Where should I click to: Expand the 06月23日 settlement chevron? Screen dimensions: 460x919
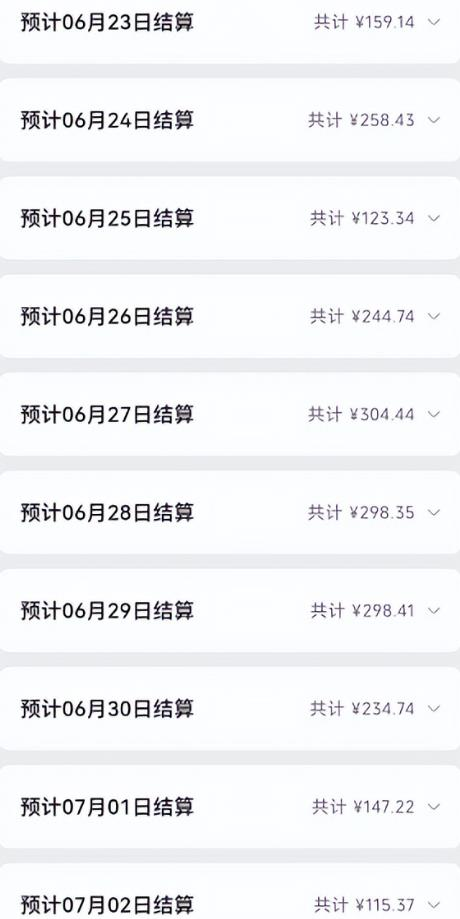pyautogui.click(x=434, y=22)
